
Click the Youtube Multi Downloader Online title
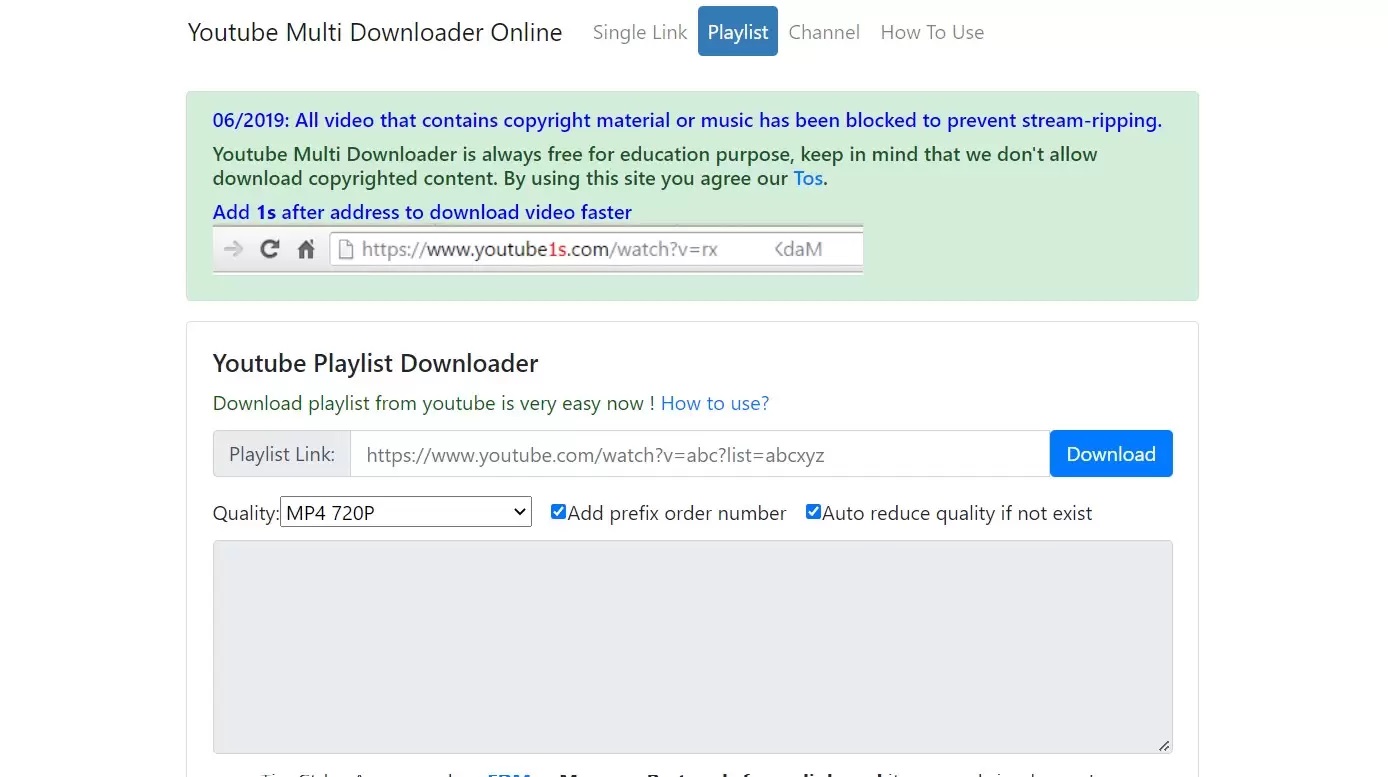pyautogui.click(x=375, y=32)
